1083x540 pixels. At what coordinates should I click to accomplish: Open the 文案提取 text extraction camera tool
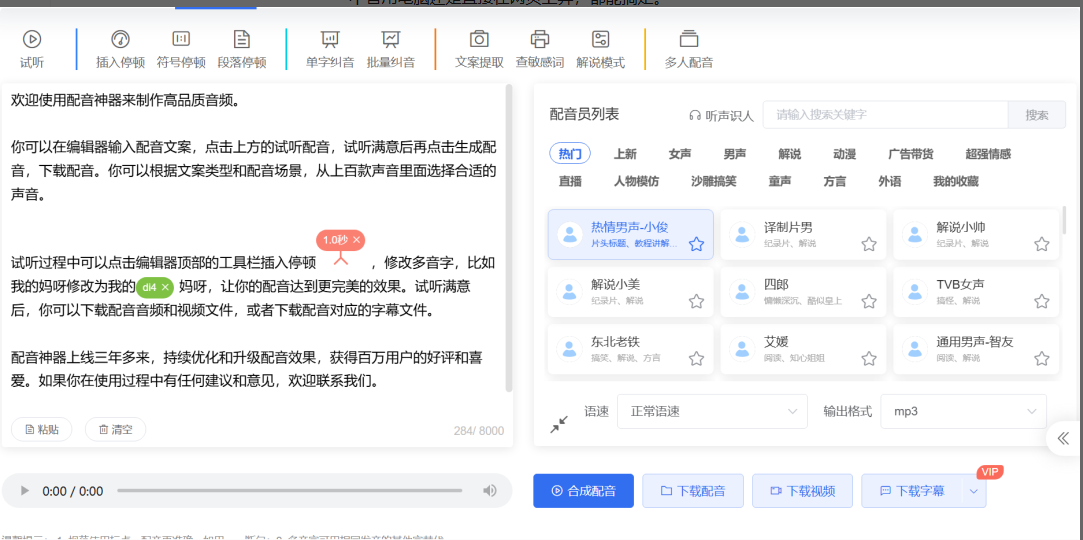point(479,50)
